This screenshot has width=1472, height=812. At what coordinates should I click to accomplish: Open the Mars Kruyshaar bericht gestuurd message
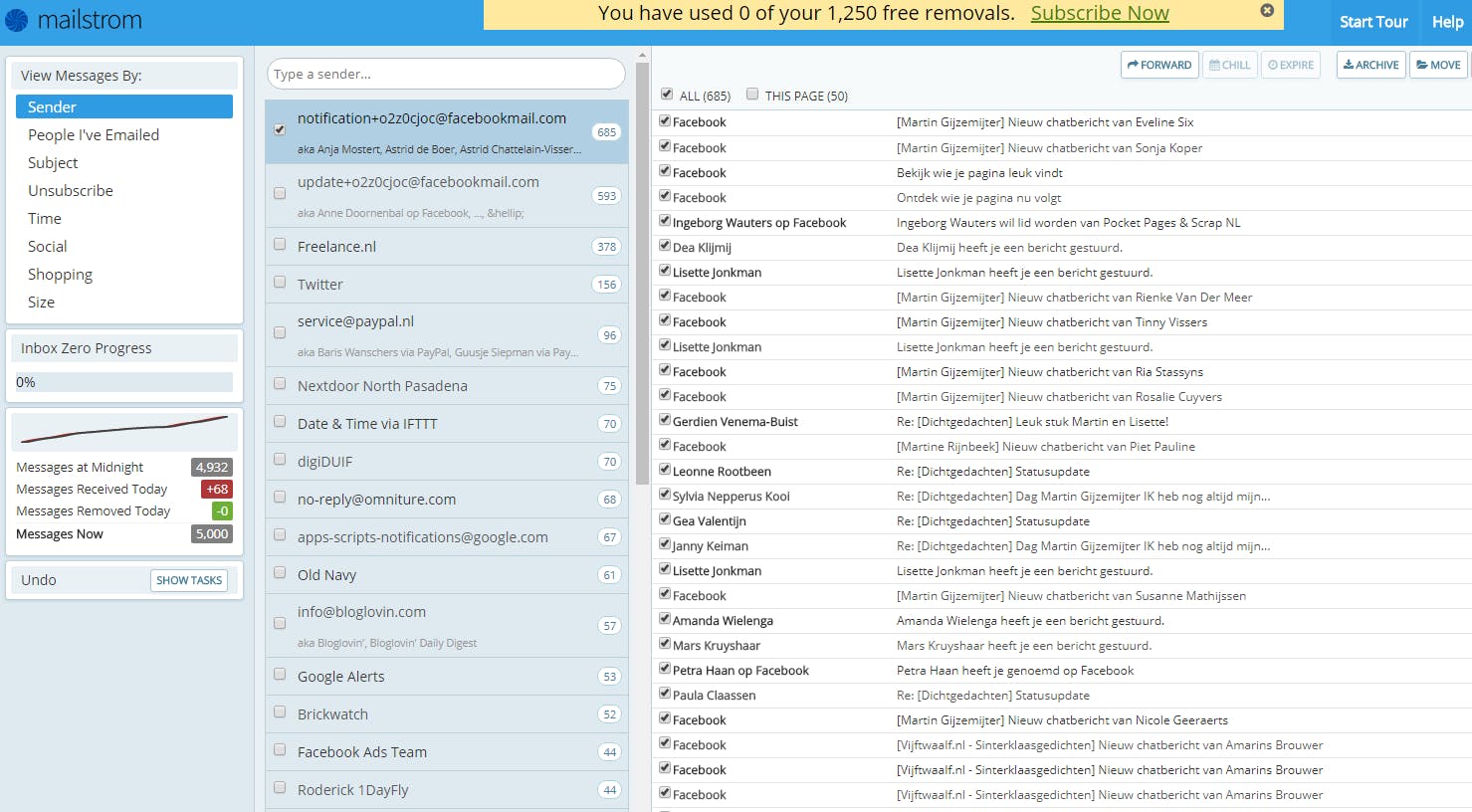(x=1024, y=646)
